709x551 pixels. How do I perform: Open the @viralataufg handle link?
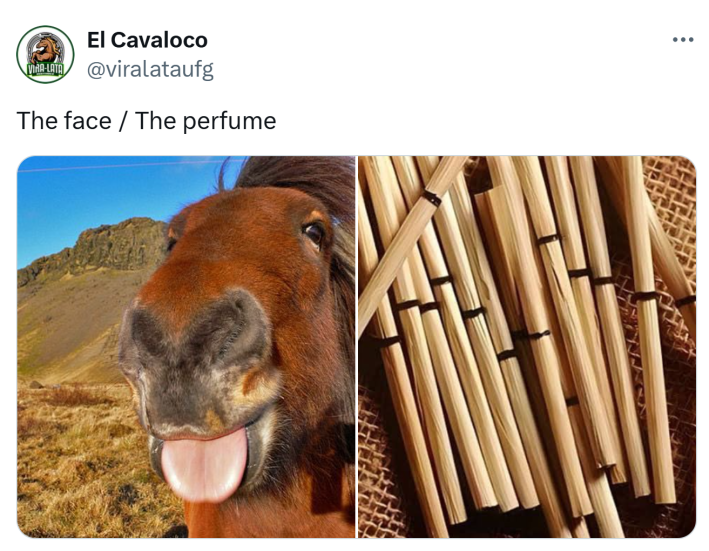150,70
